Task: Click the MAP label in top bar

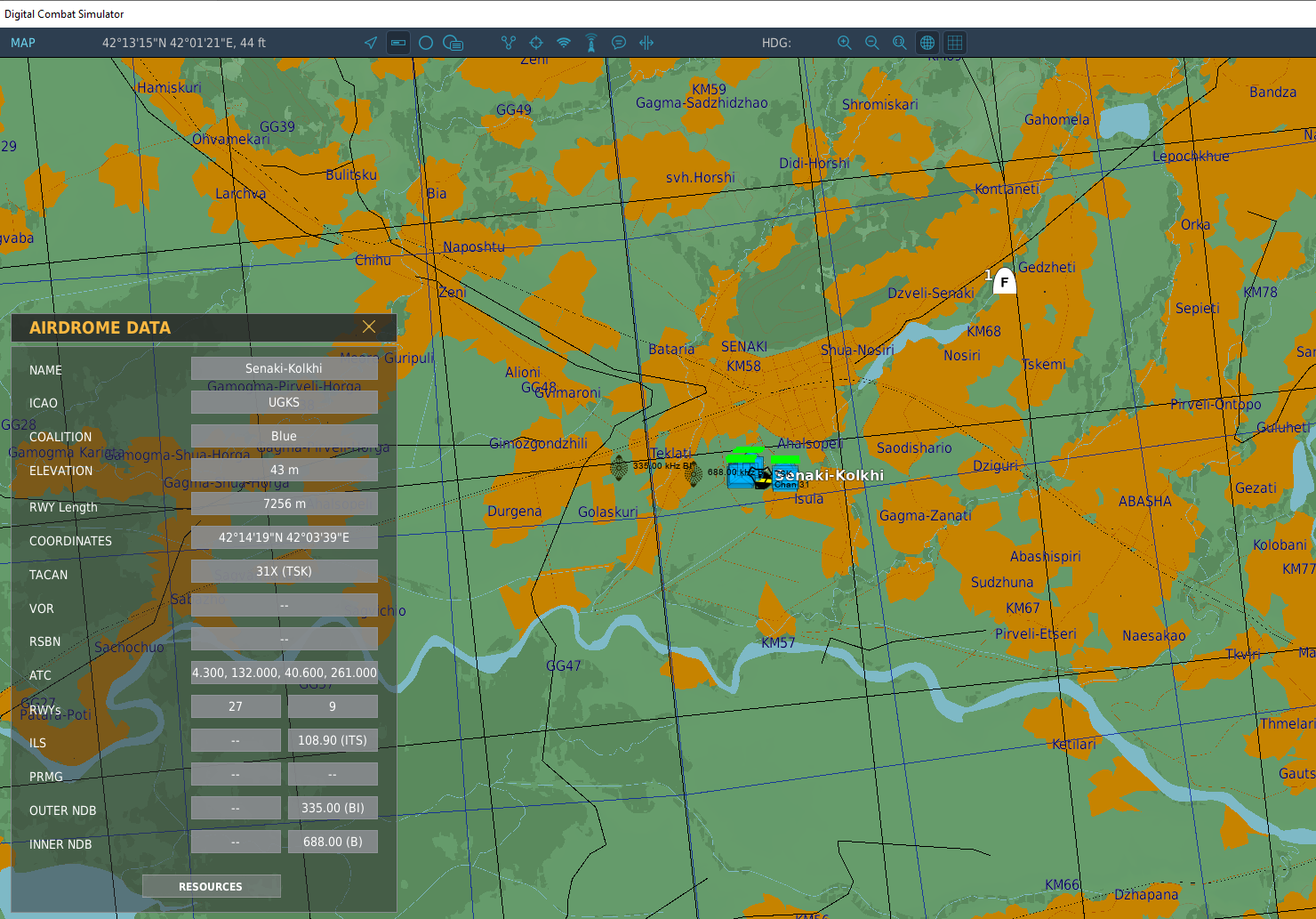Action: 23,43
